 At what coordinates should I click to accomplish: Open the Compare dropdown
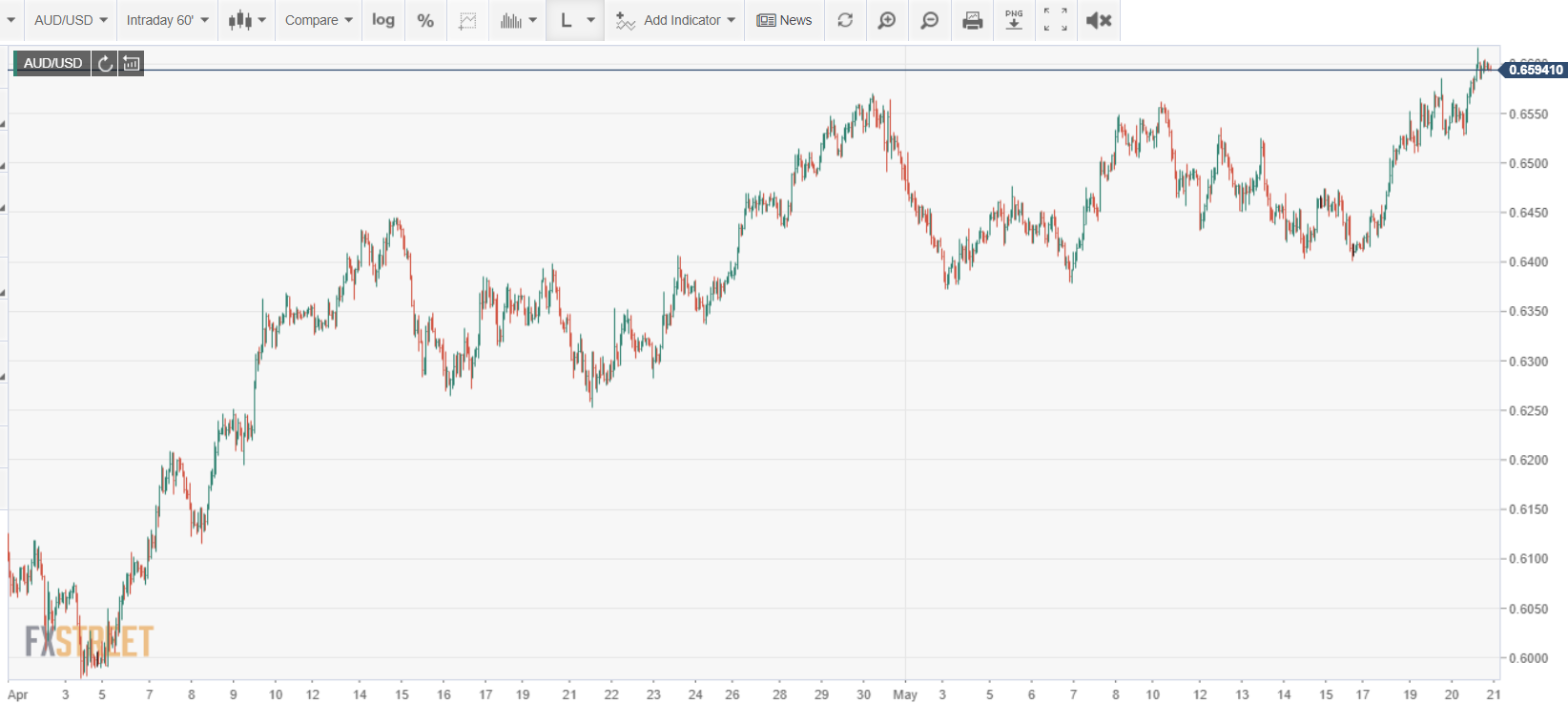[319, 20]
